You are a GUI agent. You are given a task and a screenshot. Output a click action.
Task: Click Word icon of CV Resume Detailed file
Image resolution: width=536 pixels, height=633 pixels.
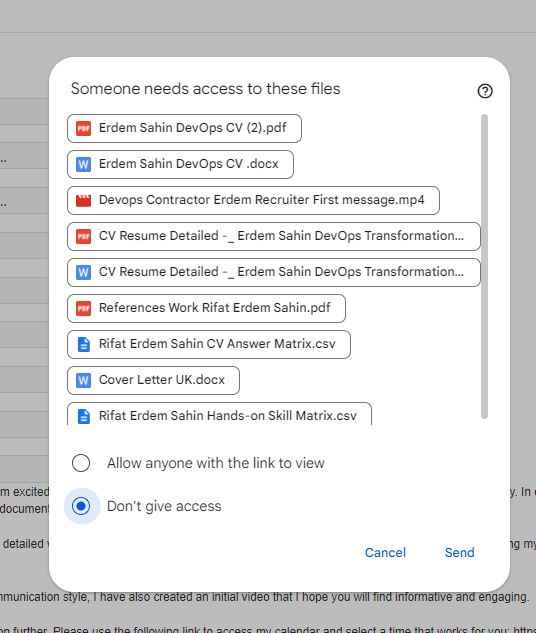coord(84,272)
